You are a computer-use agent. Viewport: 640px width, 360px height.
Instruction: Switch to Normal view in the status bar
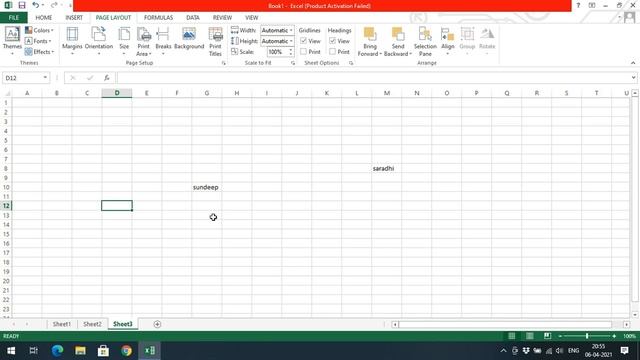511,336
